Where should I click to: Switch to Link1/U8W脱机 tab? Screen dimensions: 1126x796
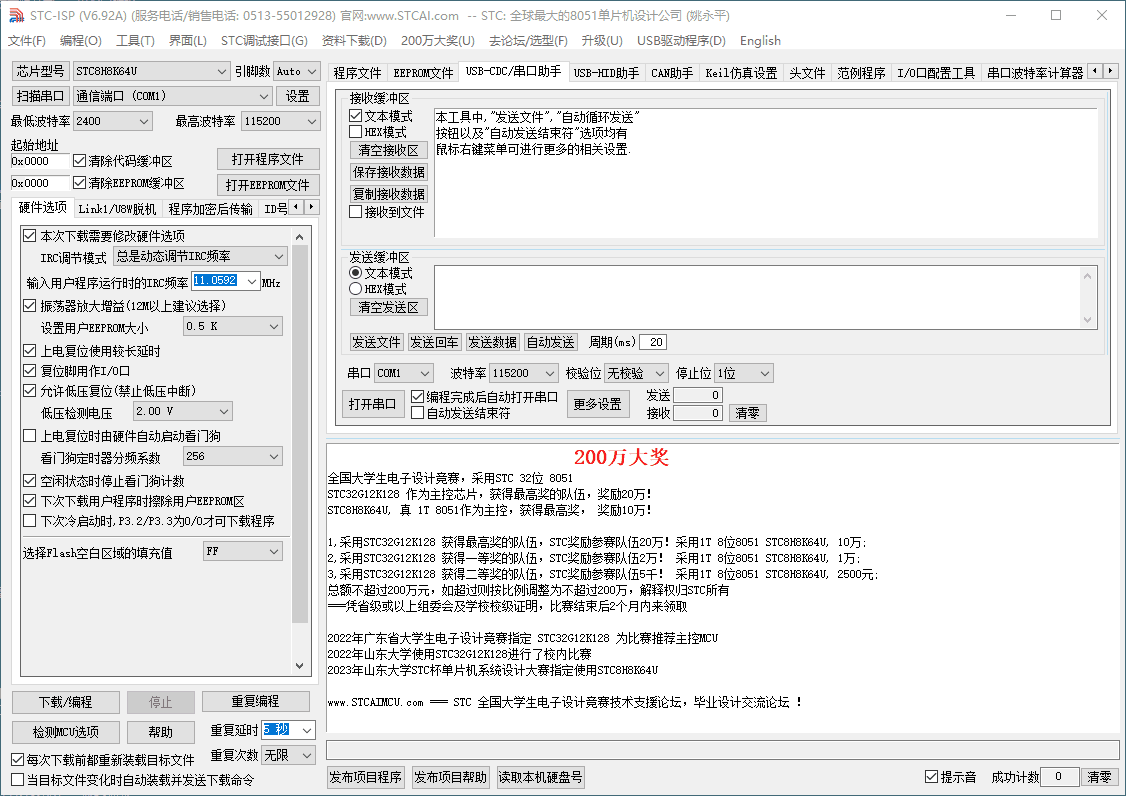click(x=117, y=208)
